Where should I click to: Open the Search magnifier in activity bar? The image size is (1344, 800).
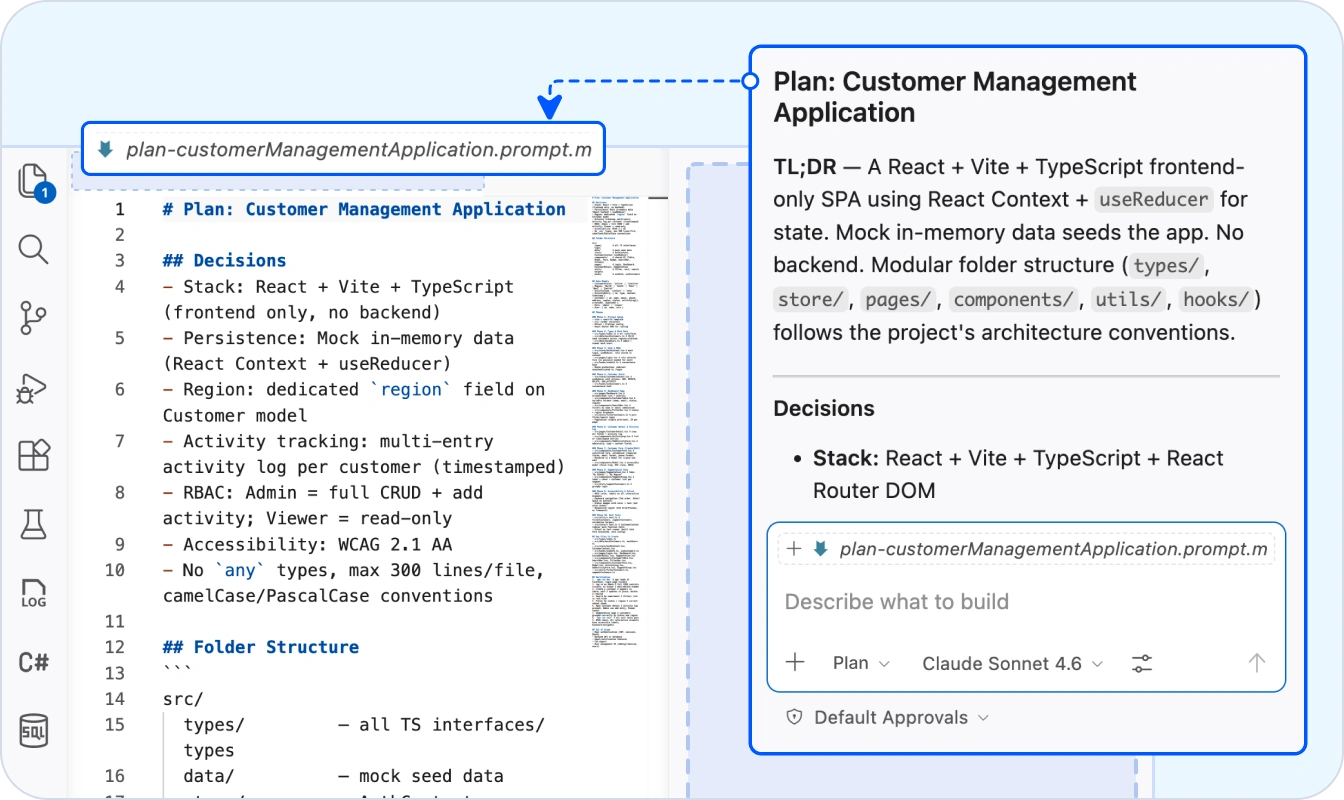pos(34,249)
